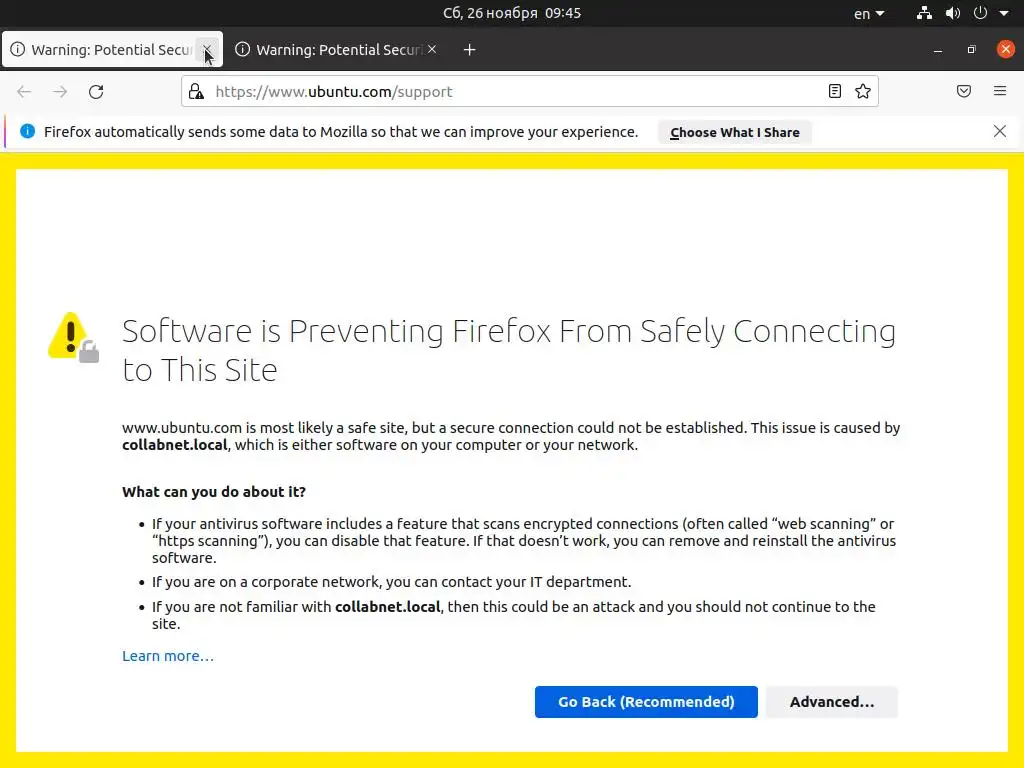
Task: Close the first Warning tab
Action: (x=207, y=50)
